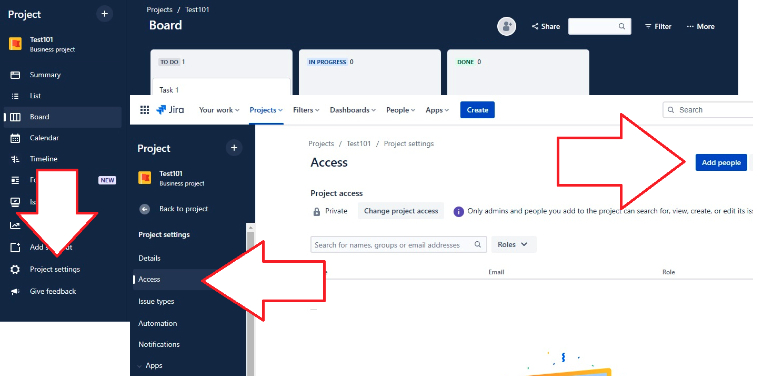Open the Your work dropdown

219,110
